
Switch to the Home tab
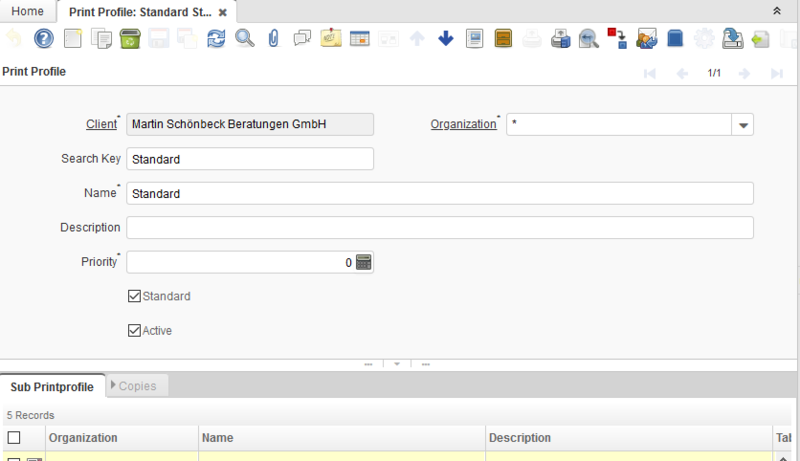[27, 11]
